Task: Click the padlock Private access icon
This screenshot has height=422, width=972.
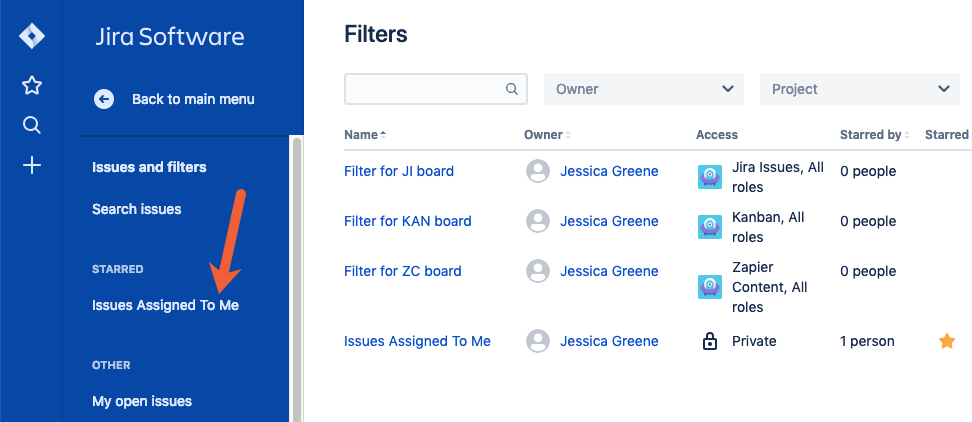Action: pyautogui.click(x=709, y=341)
